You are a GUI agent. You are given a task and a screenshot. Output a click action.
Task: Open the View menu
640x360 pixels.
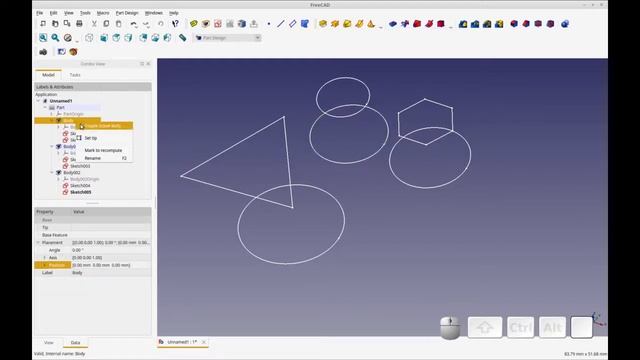(69, 13)
